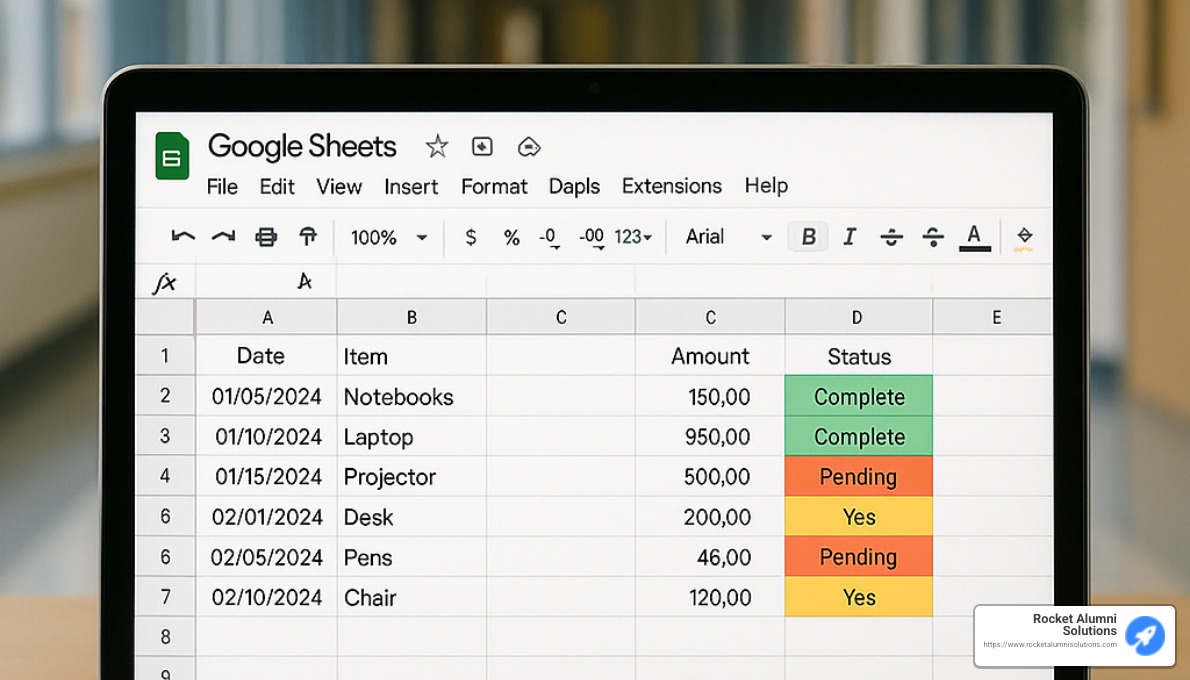Format cells as percent

pos(512,238)
